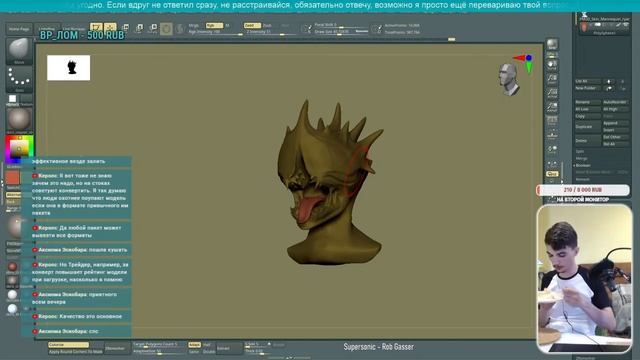Click New Folder button

tap(587, 88)
